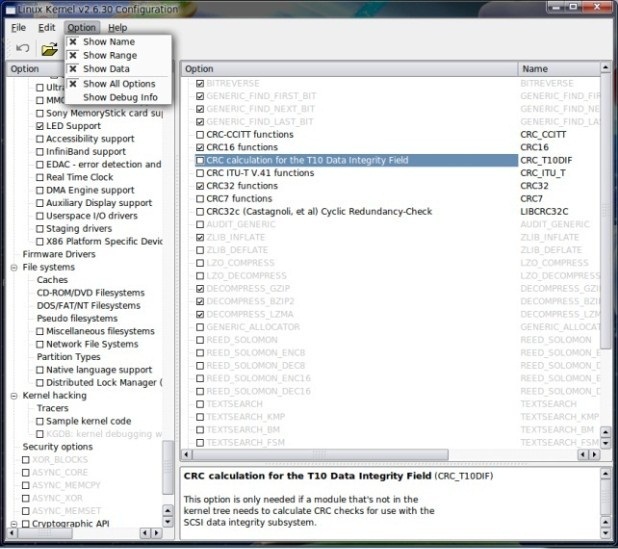This screenshot has width=618, height=549.
Task: Enable CRC-CCITT functions checkbox
Action: point(201,134)
